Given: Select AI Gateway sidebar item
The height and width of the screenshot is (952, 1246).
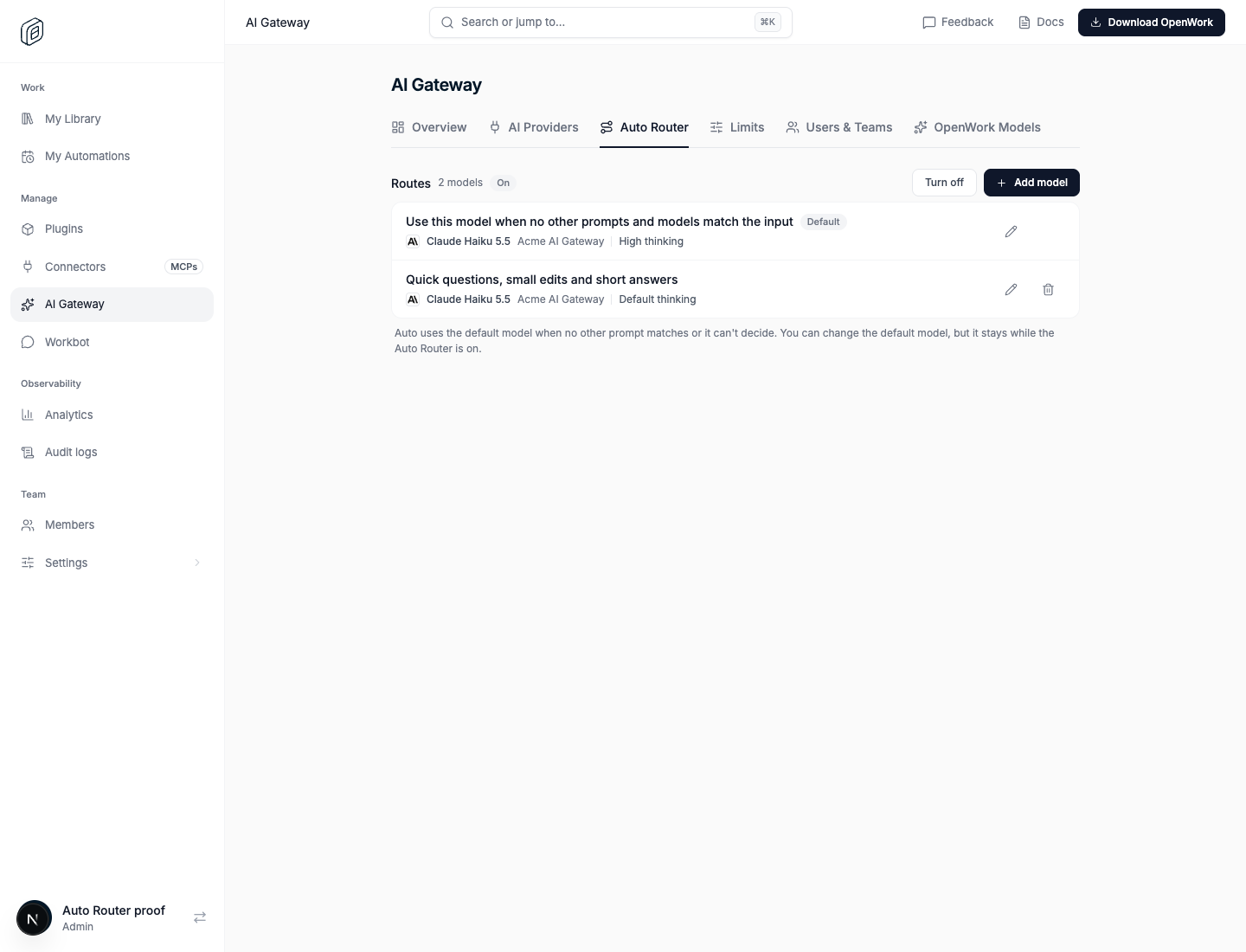Looking at the screenshot, I should 112,305.
